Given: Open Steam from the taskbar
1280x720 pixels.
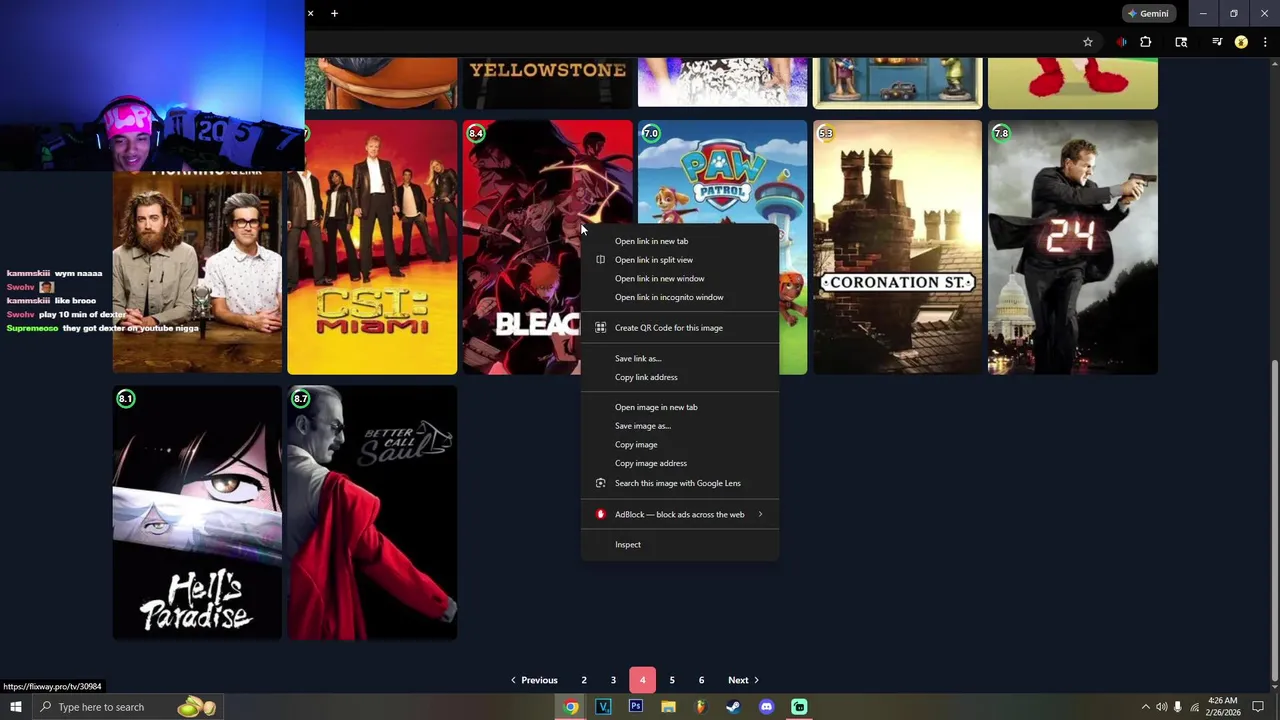Looking at the screenshot, I should (733, 707).
